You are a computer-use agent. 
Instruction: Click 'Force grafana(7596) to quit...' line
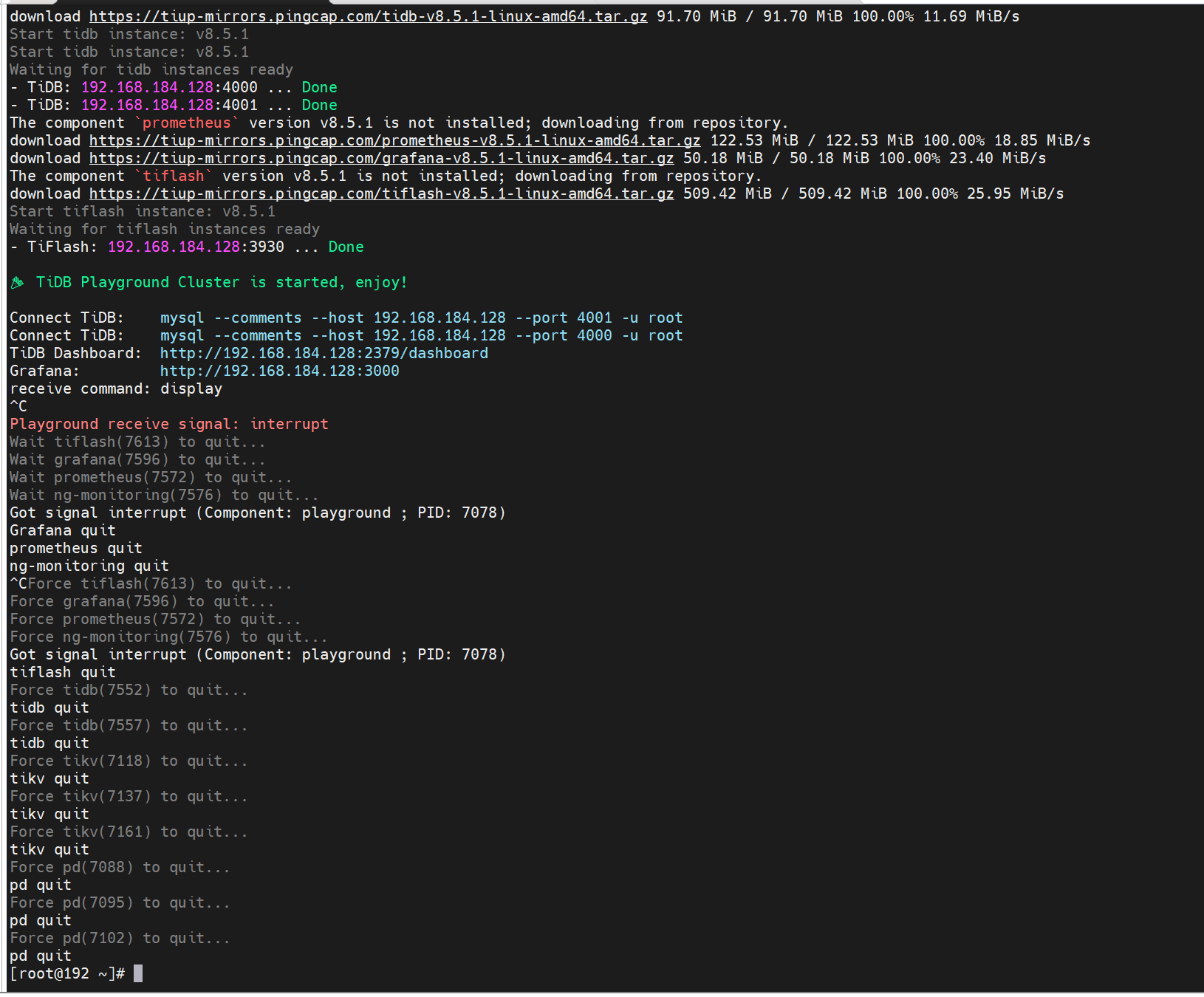(142, 601)
